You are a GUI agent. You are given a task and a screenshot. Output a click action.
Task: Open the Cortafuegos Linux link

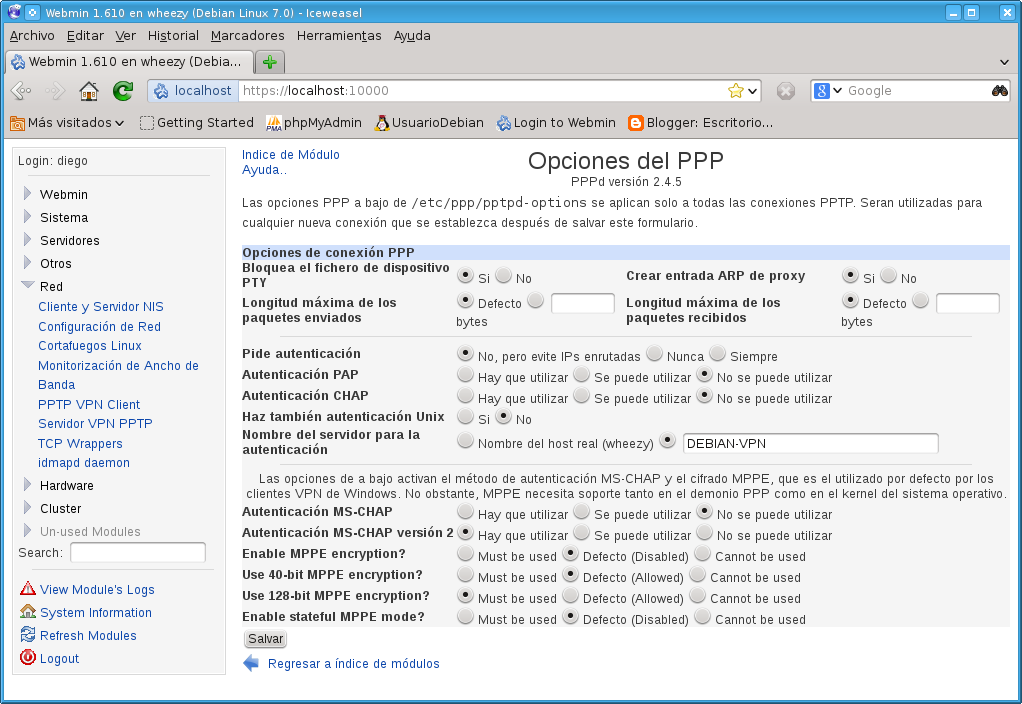point(90,345)
